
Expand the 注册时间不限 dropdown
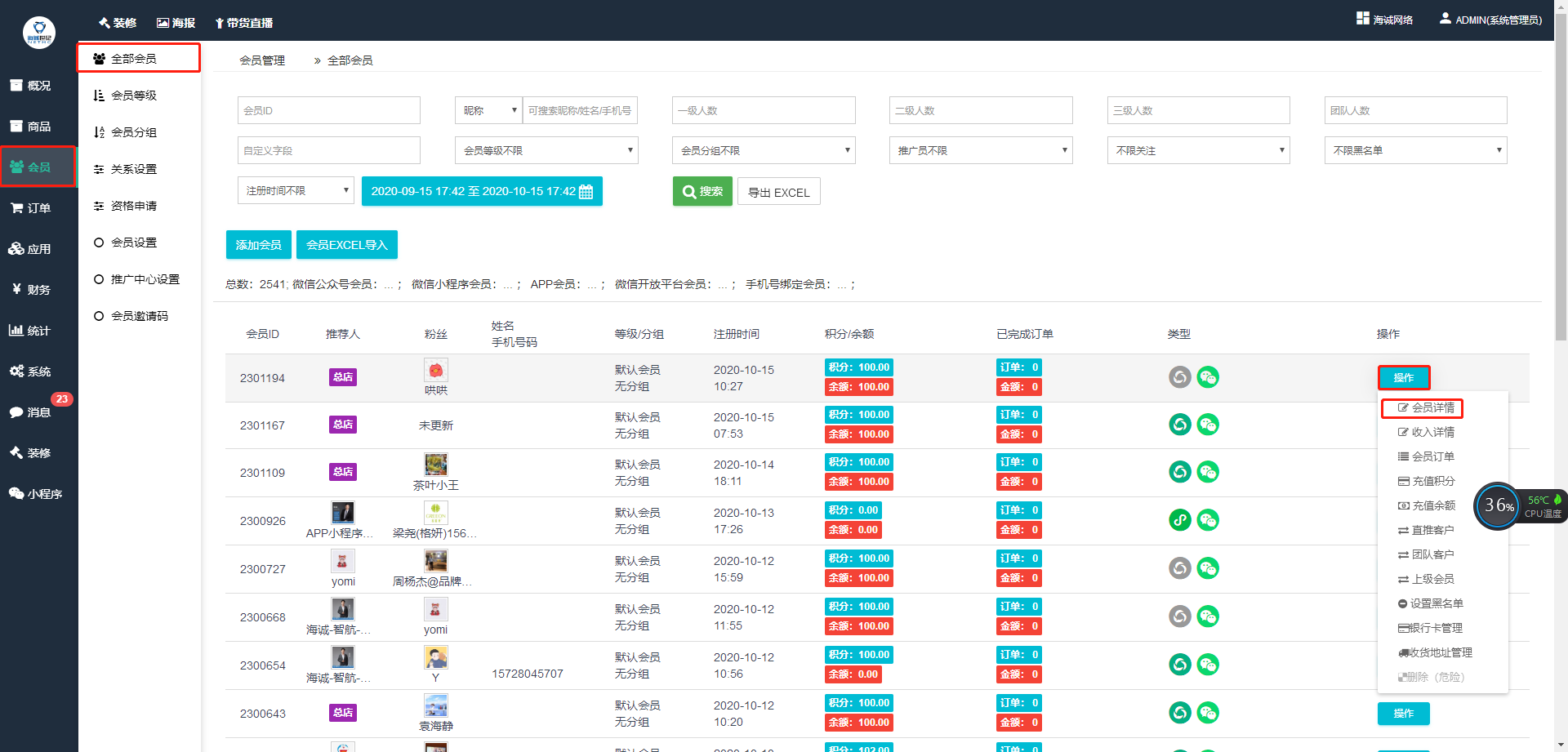click(x=296, y=190)
